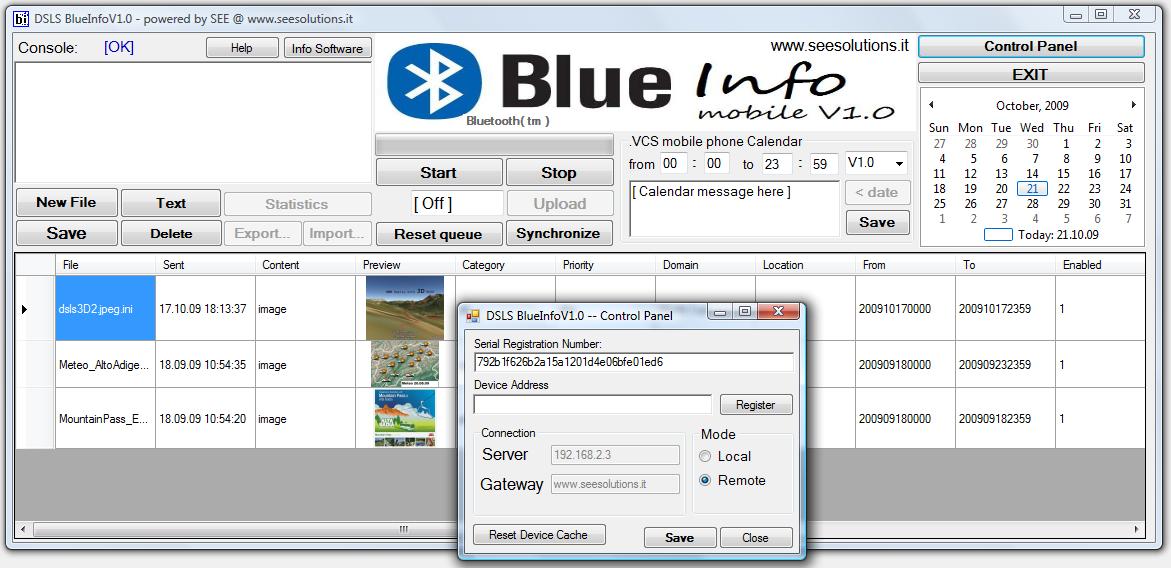Click the Content column header

pos(305,265)
